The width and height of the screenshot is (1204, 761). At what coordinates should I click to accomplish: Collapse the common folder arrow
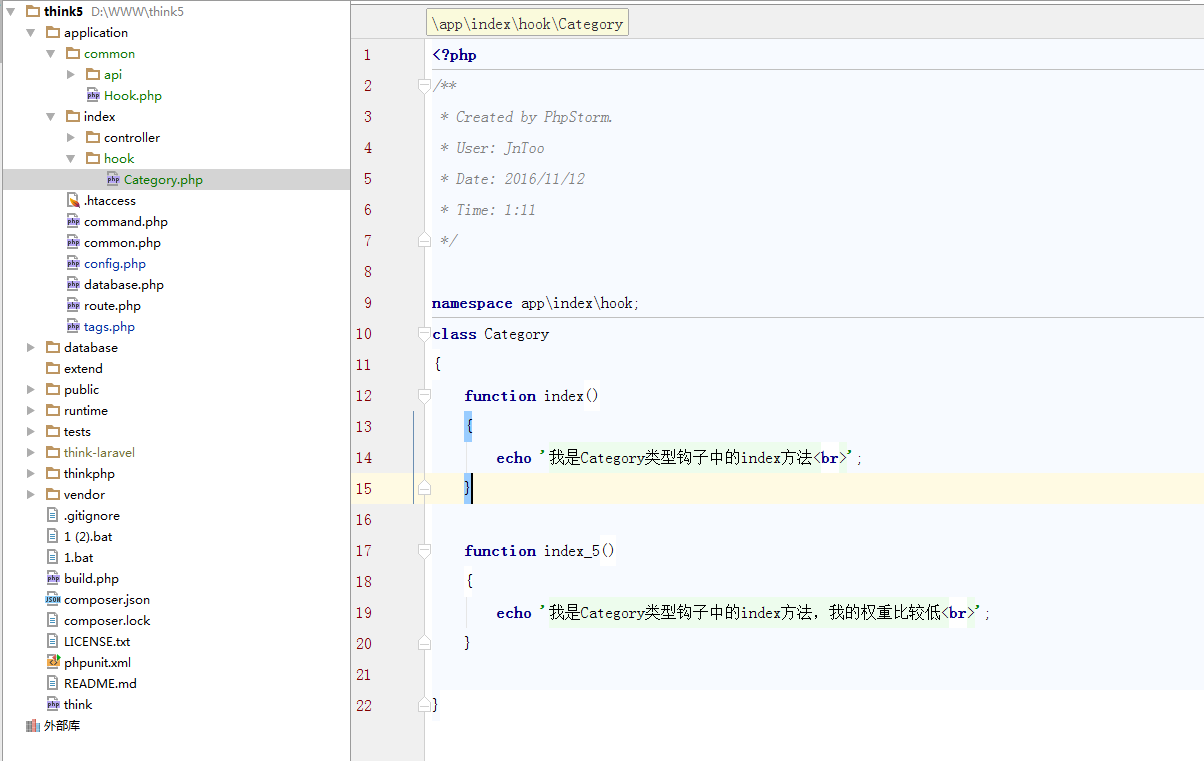pyautogui.click(x=51, y=53)
